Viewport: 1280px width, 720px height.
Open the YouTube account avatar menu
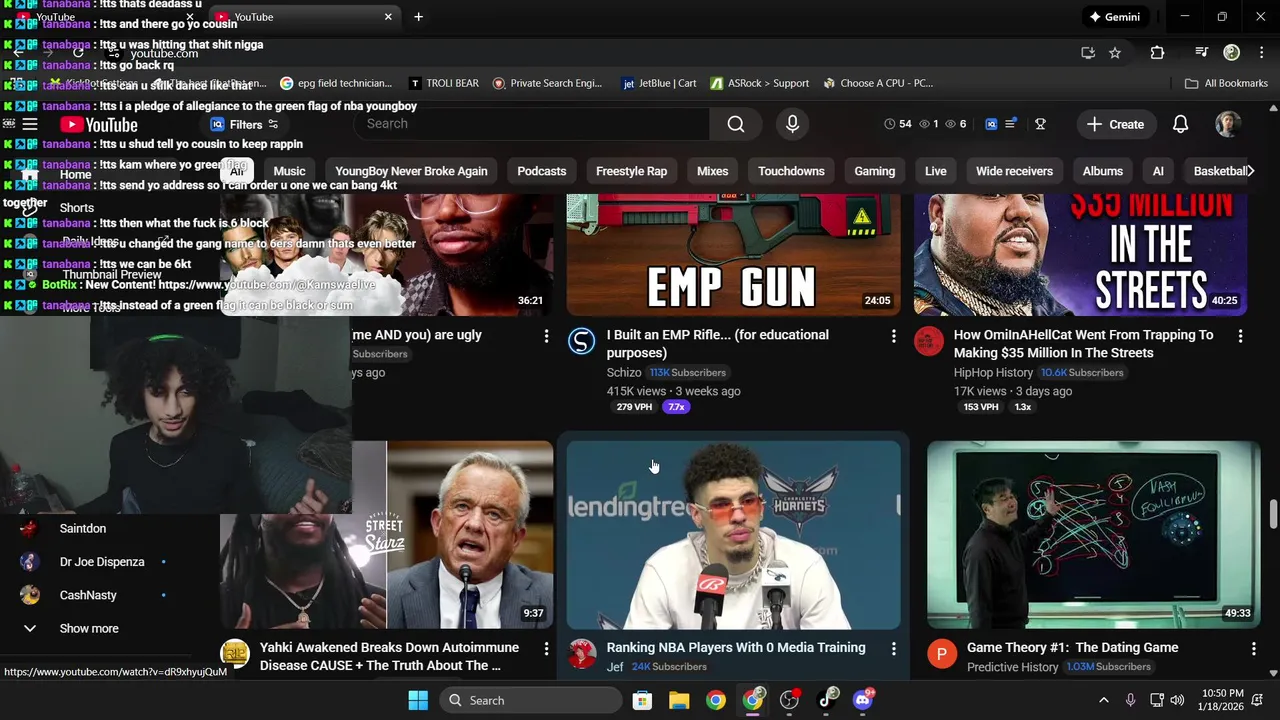[x=1228, y=124]
